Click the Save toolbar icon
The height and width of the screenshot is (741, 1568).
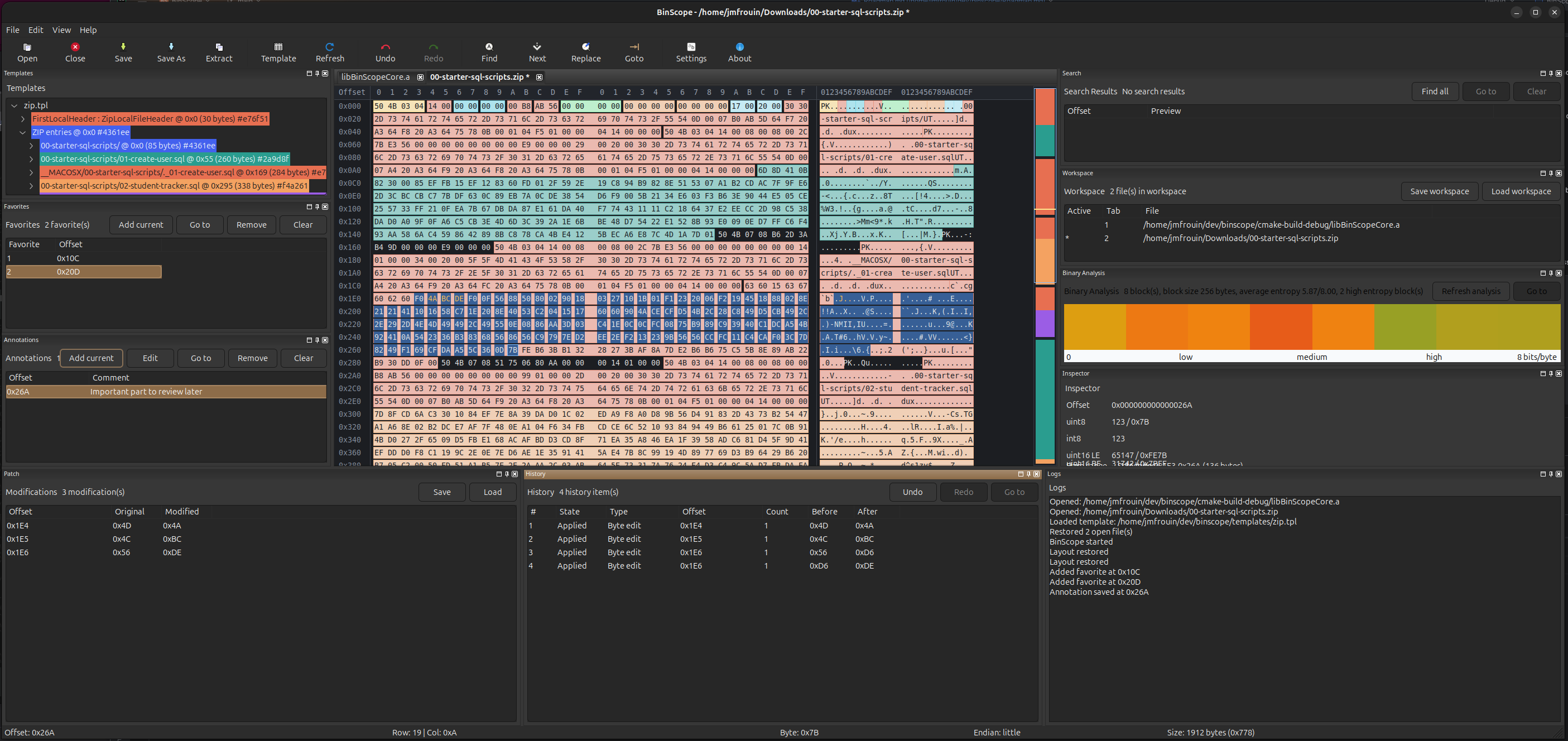tap(123, 52)
